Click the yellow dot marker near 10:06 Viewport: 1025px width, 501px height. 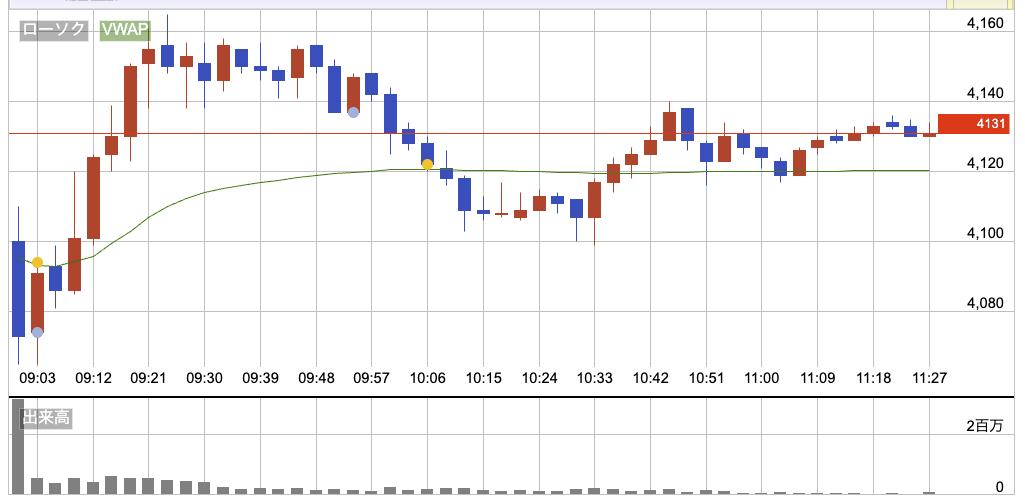(427, 164)
